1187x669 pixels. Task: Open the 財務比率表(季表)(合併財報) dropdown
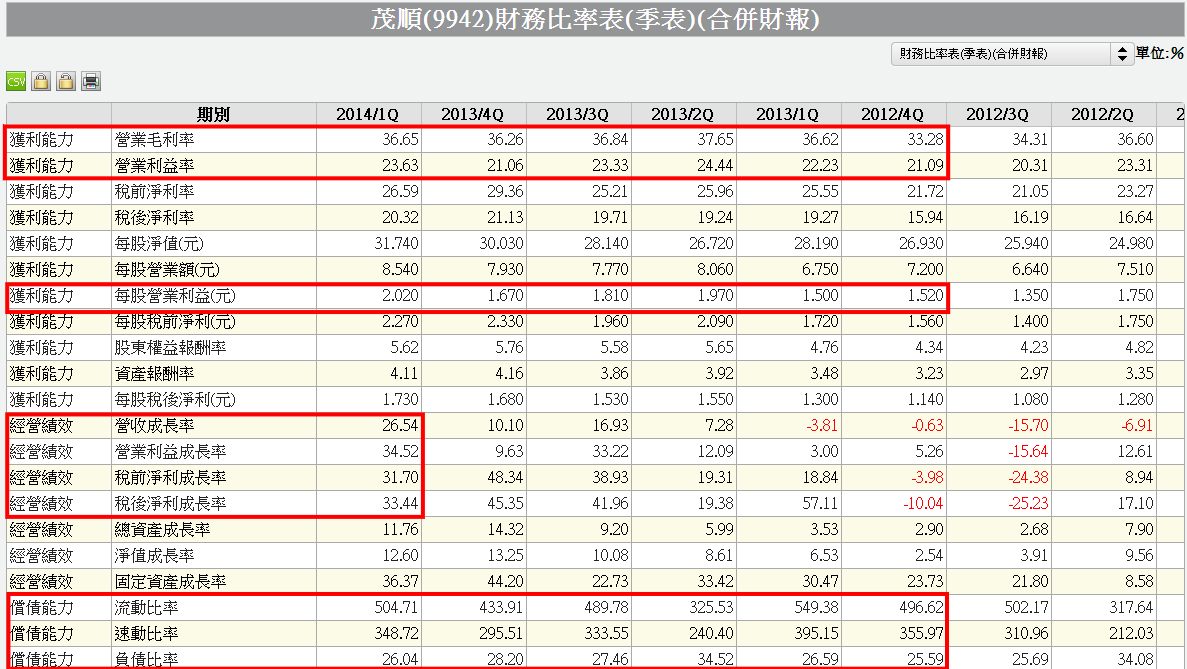[1012, 54]
